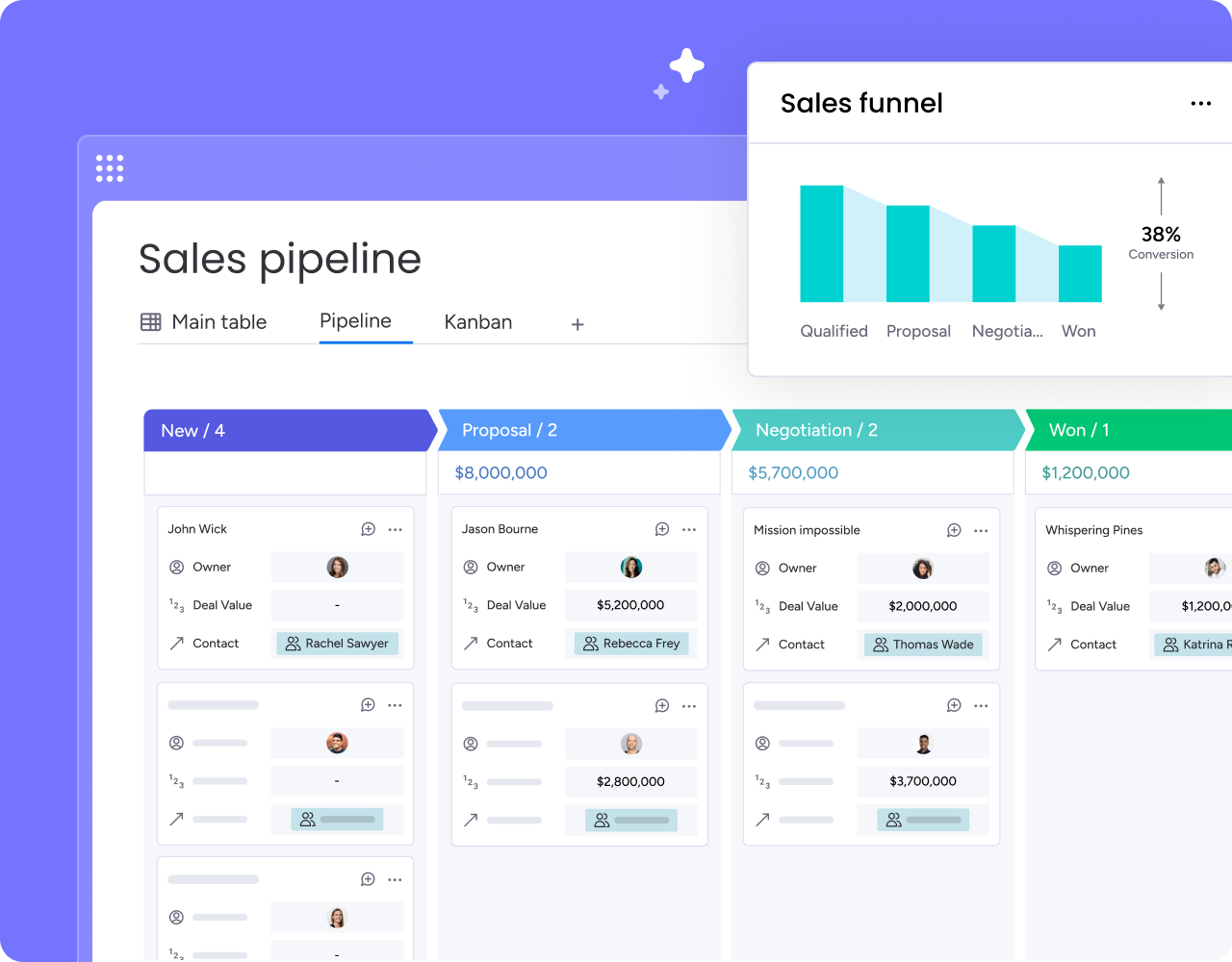Viewport: 1232px width, 962px height.
Task: Click the $3,700,000 deal value cell
Action: coord(923,781)
